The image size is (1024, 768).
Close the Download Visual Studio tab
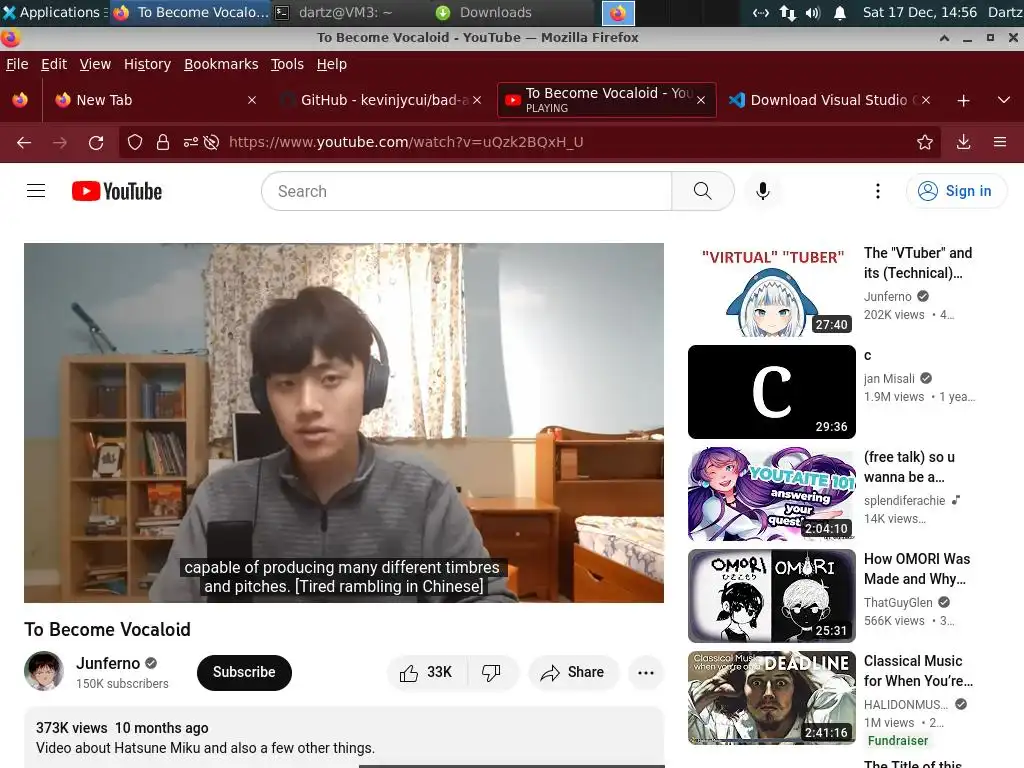926,101
